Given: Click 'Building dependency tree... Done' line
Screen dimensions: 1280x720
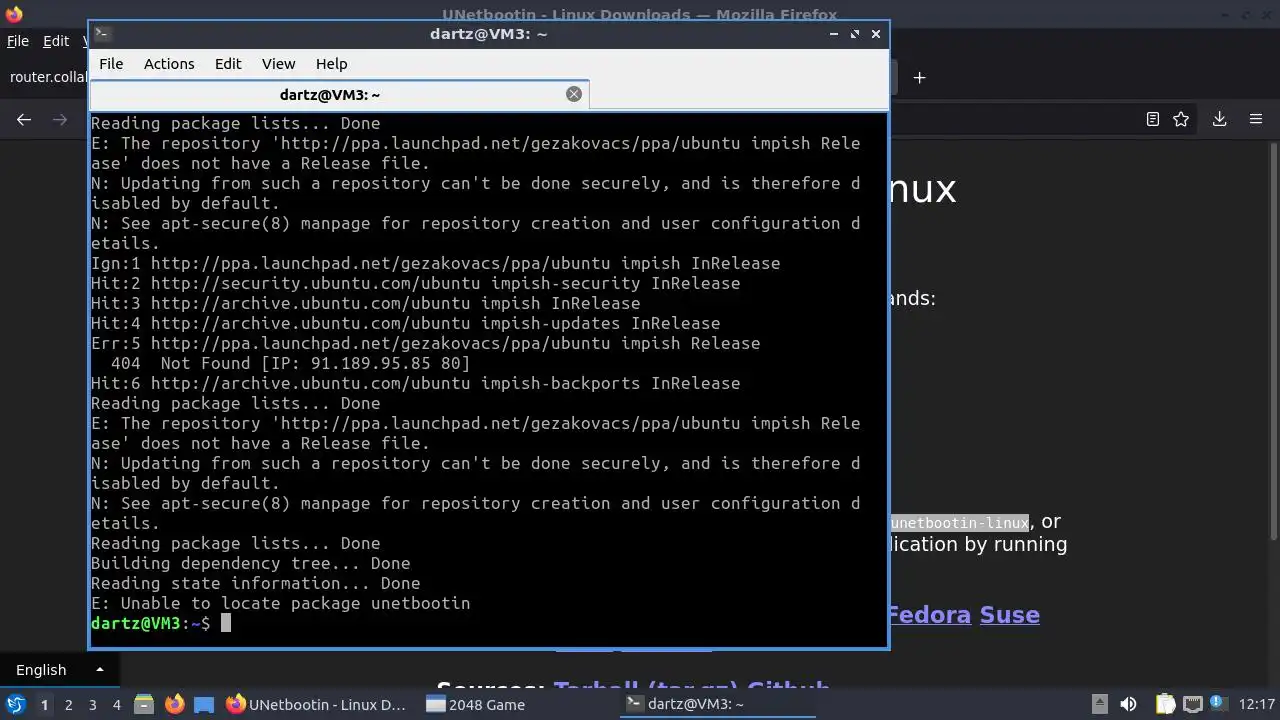Looking at the screenshot, I should [x=250, y=563].
